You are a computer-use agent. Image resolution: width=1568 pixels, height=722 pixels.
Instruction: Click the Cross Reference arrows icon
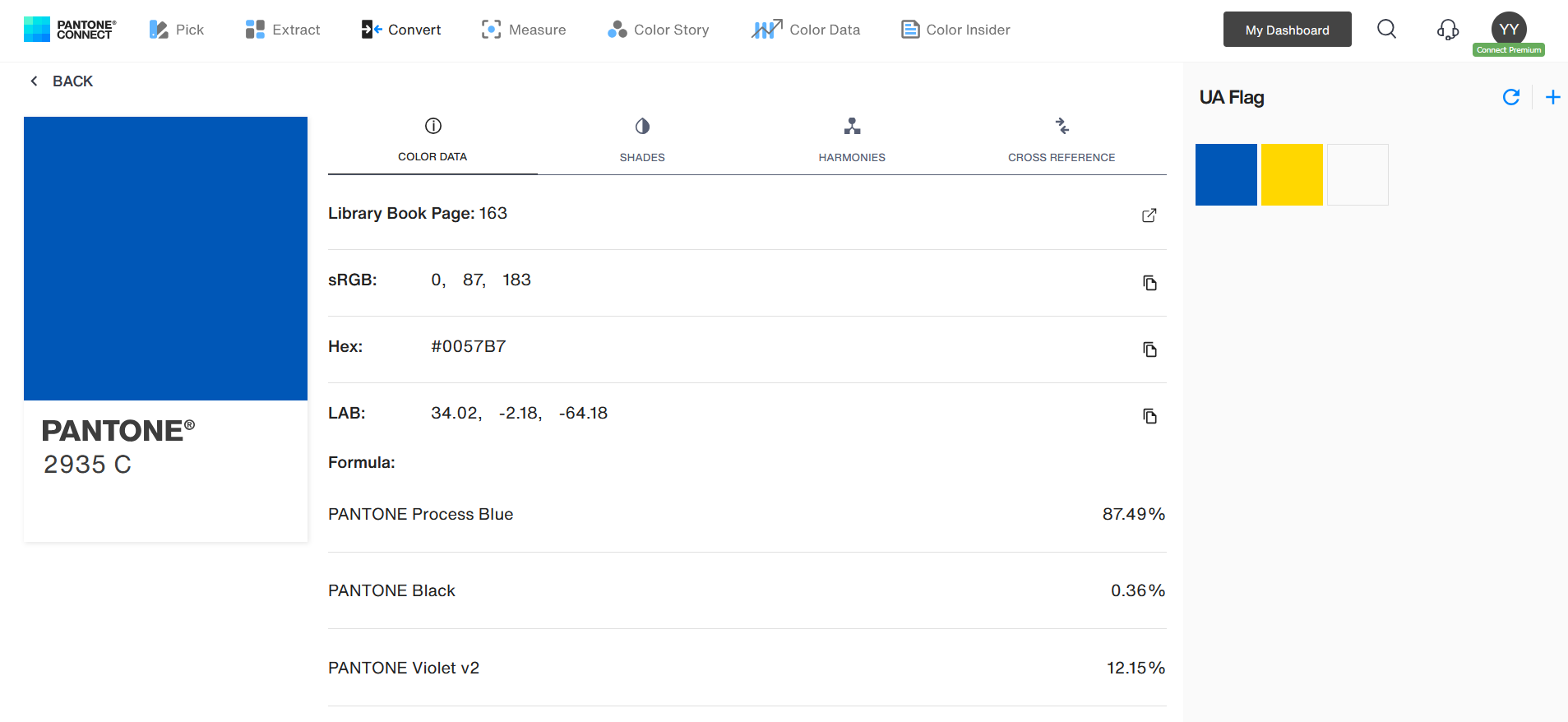[1062, 126]
